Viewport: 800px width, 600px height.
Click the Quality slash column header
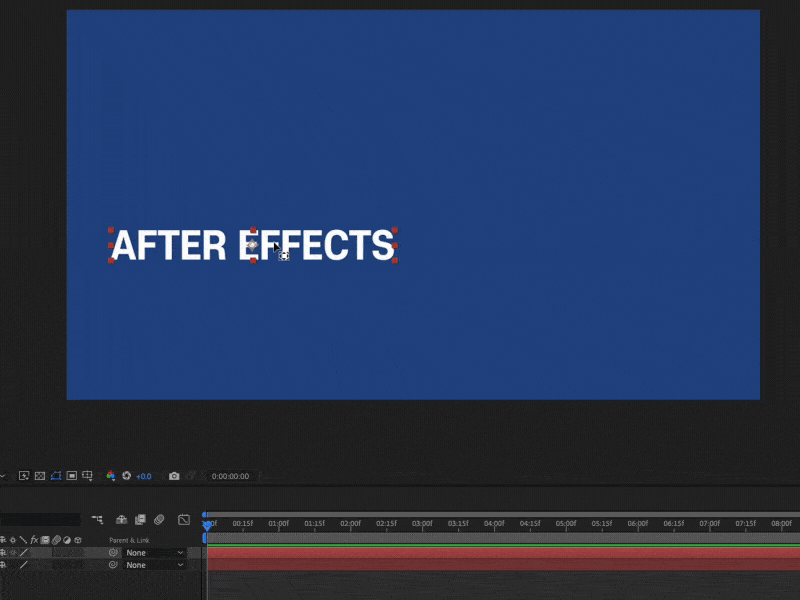[23, 539]
